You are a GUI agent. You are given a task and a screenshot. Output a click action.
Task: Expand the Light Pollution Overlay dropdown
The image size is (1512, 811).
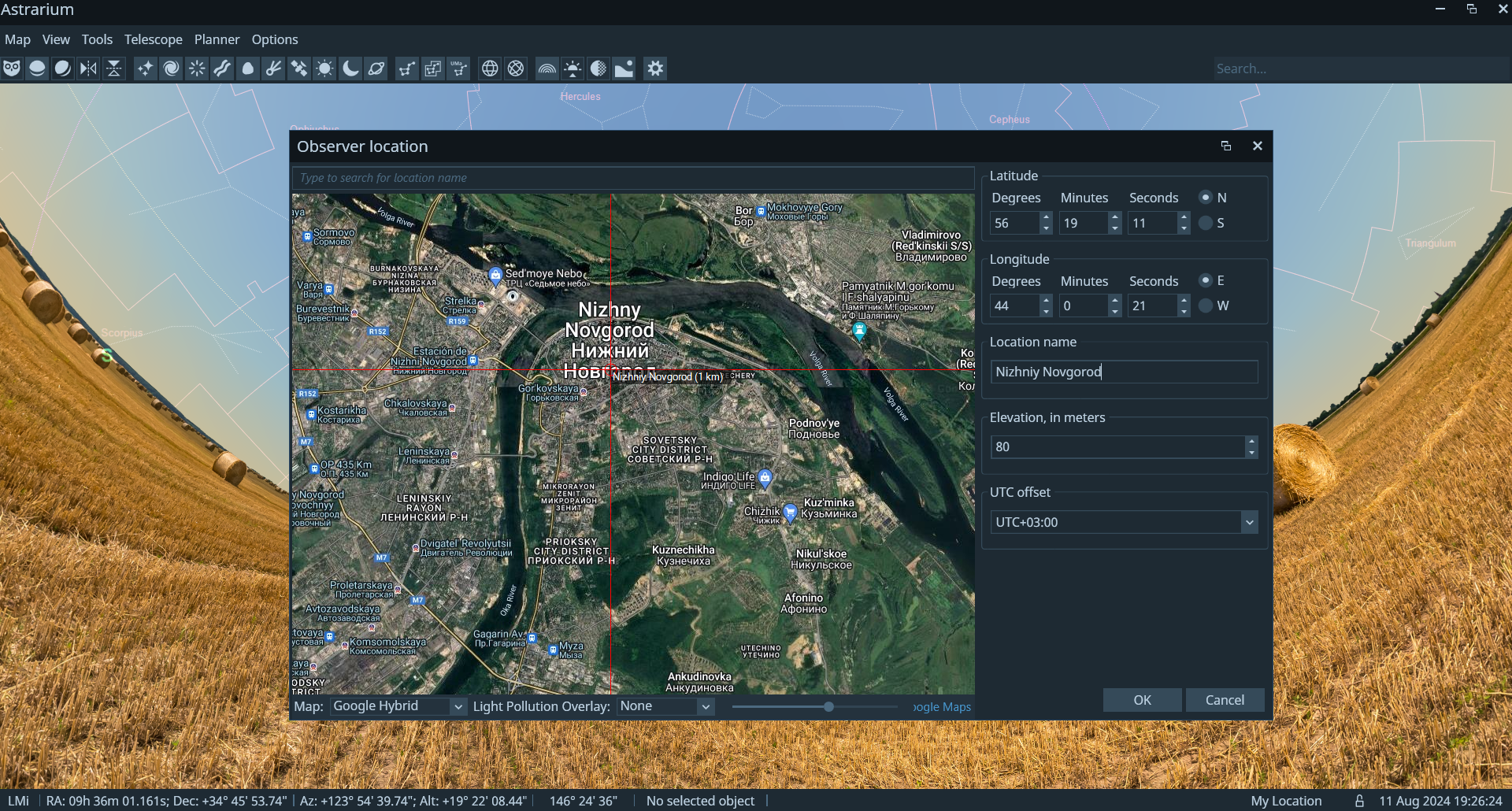(665, 706)
